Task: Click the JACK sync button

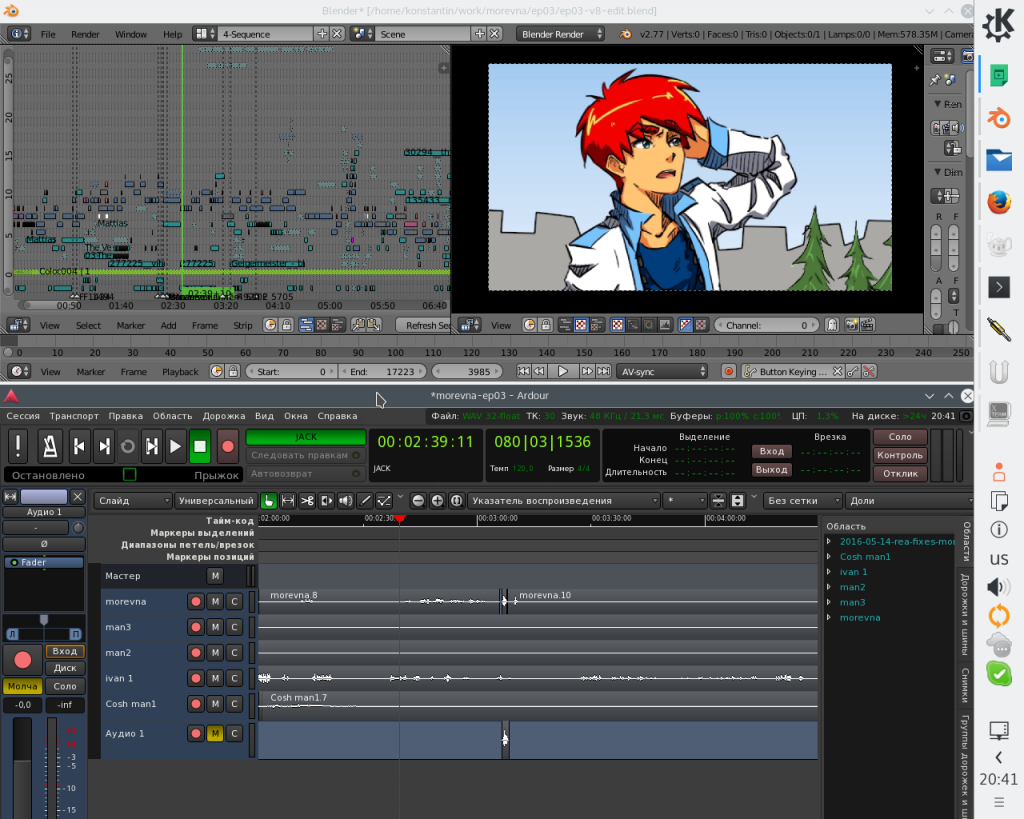Action: [x=305, y=437]
